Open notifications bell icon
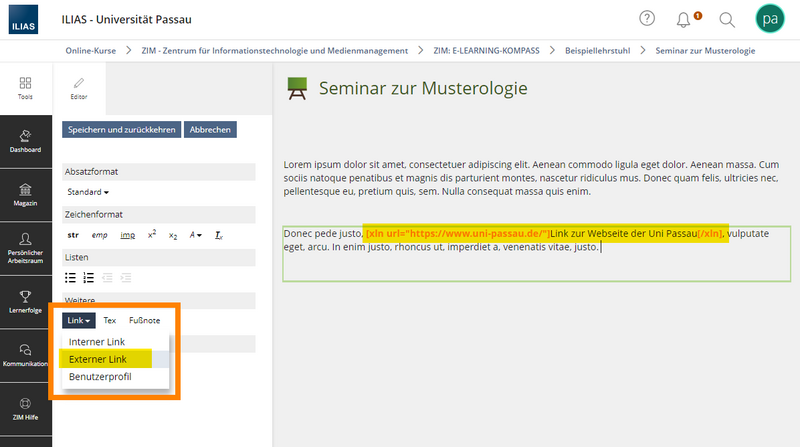 pos(684,20)
